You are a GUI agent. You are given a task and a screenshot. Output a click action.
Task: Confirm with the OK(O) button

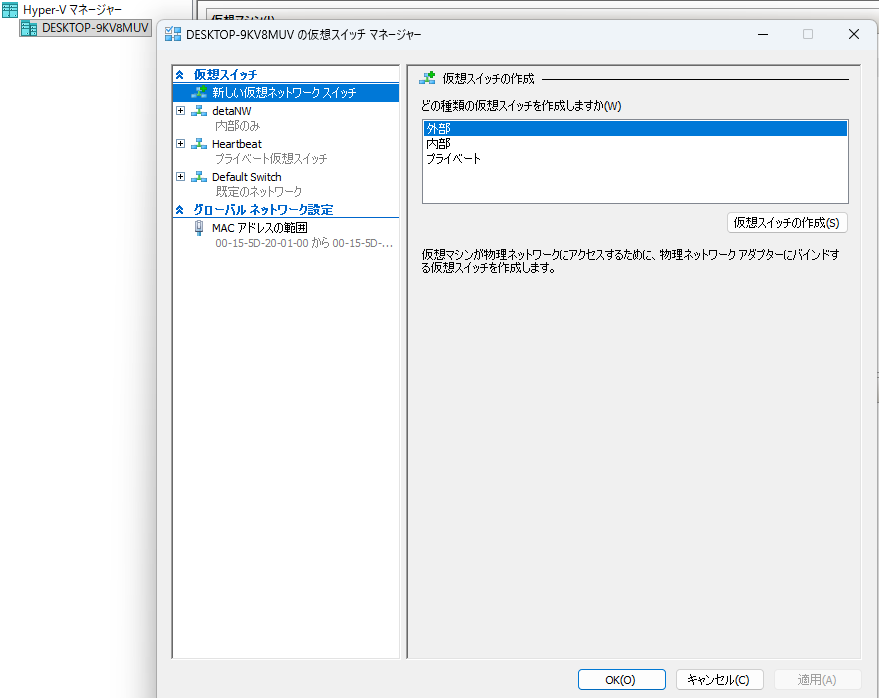(621, 680)
